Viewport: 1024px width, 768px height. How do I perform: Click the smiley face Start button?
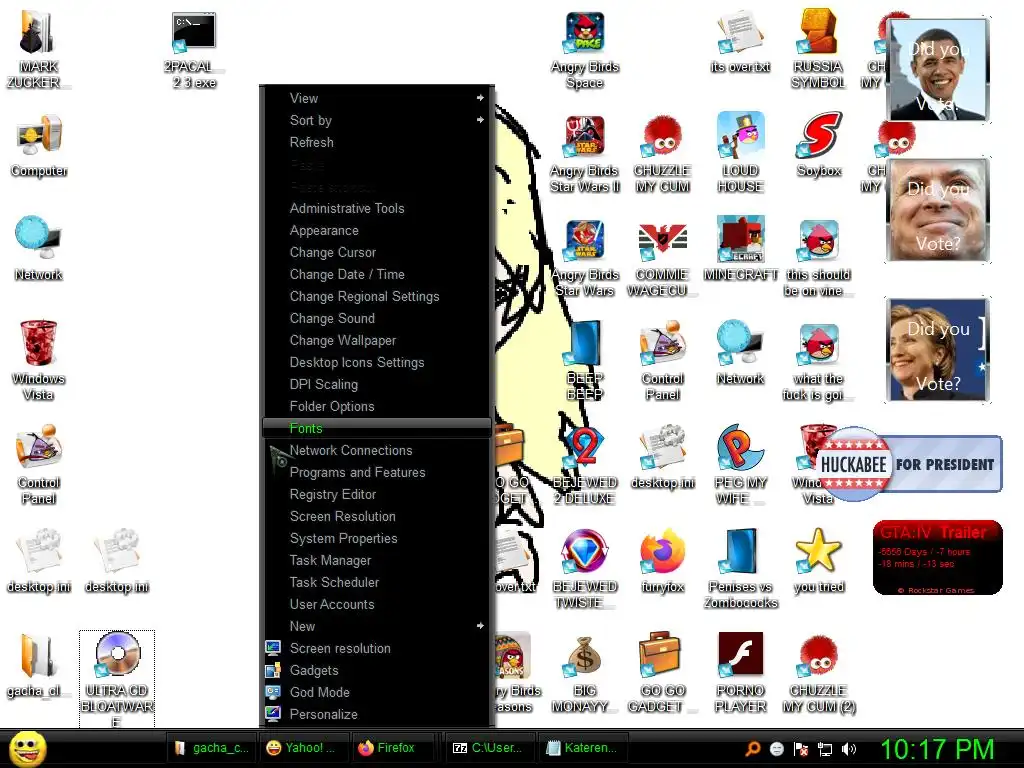point(27,748)
